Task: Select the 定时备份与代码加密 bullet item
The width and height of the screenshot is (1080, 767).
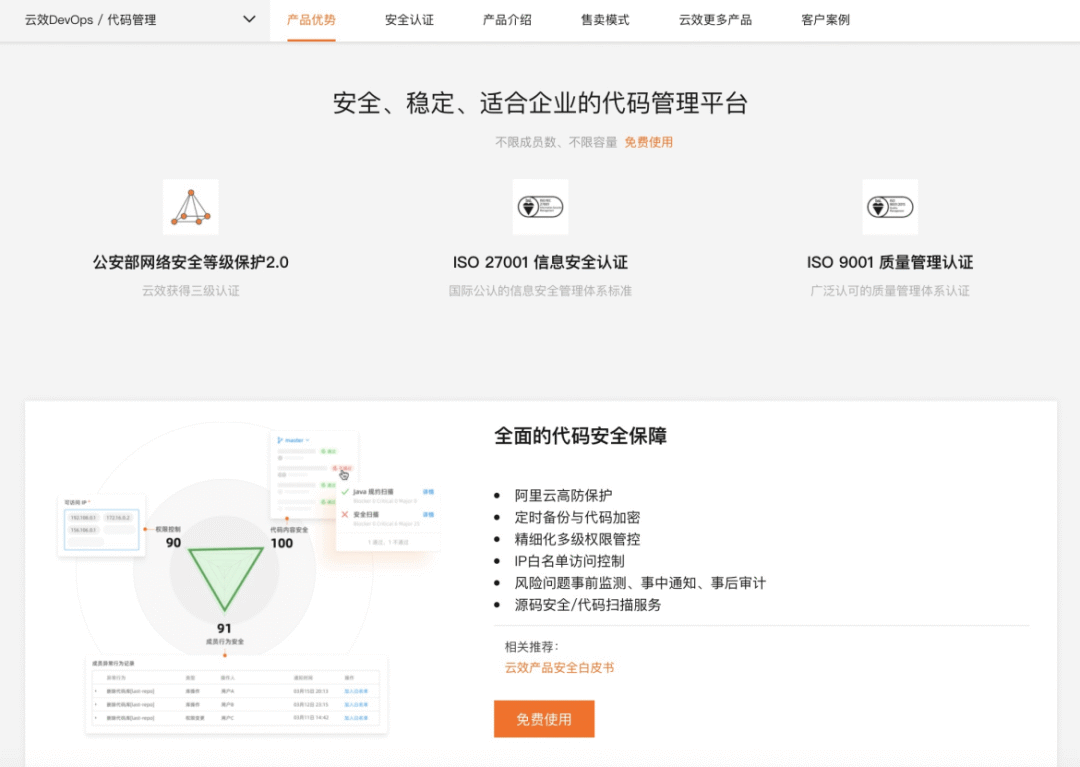Action: tap(577, 517)
